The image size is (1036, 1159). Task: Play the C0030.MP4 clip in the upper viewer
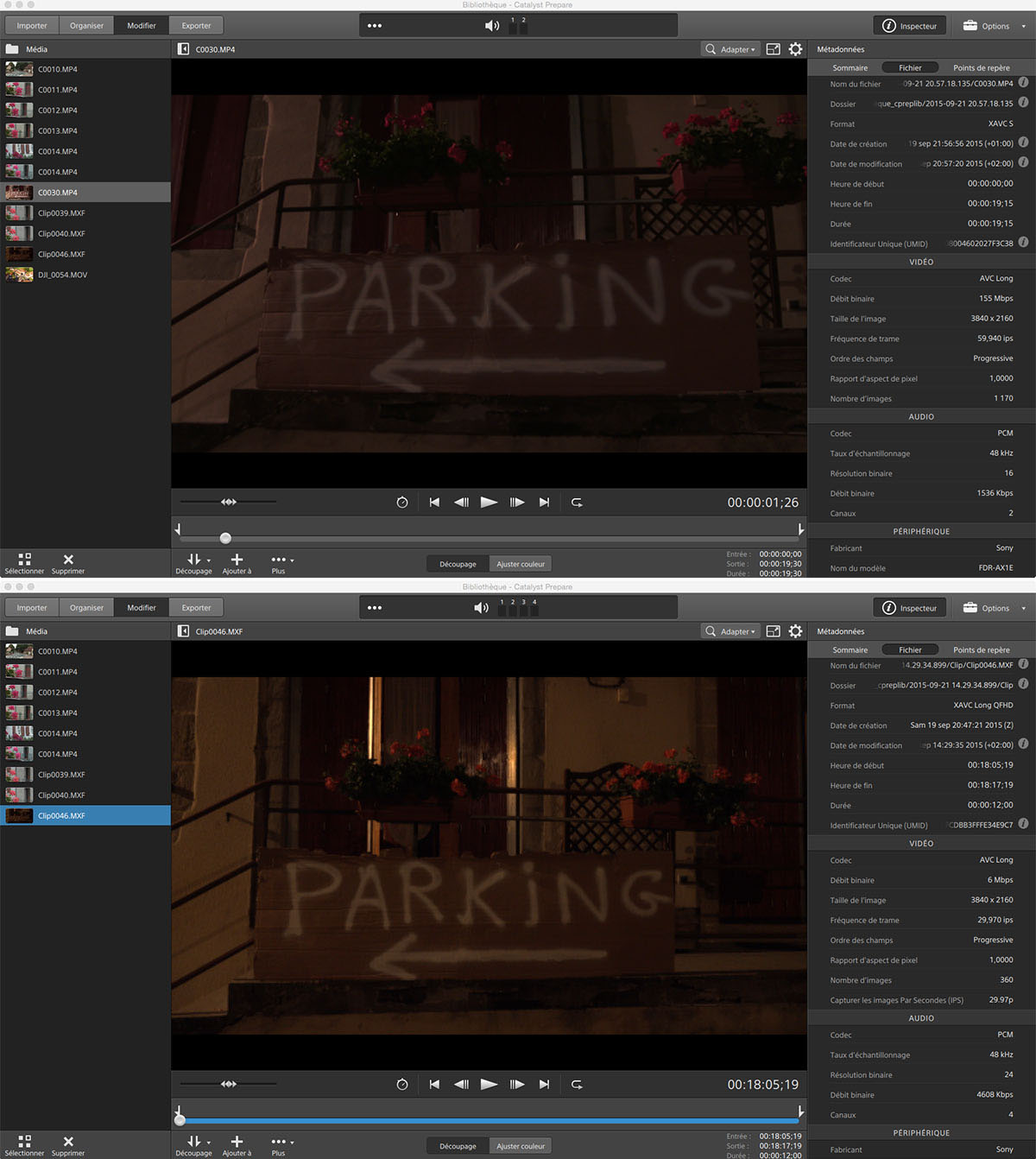click(x=489, y=502)
